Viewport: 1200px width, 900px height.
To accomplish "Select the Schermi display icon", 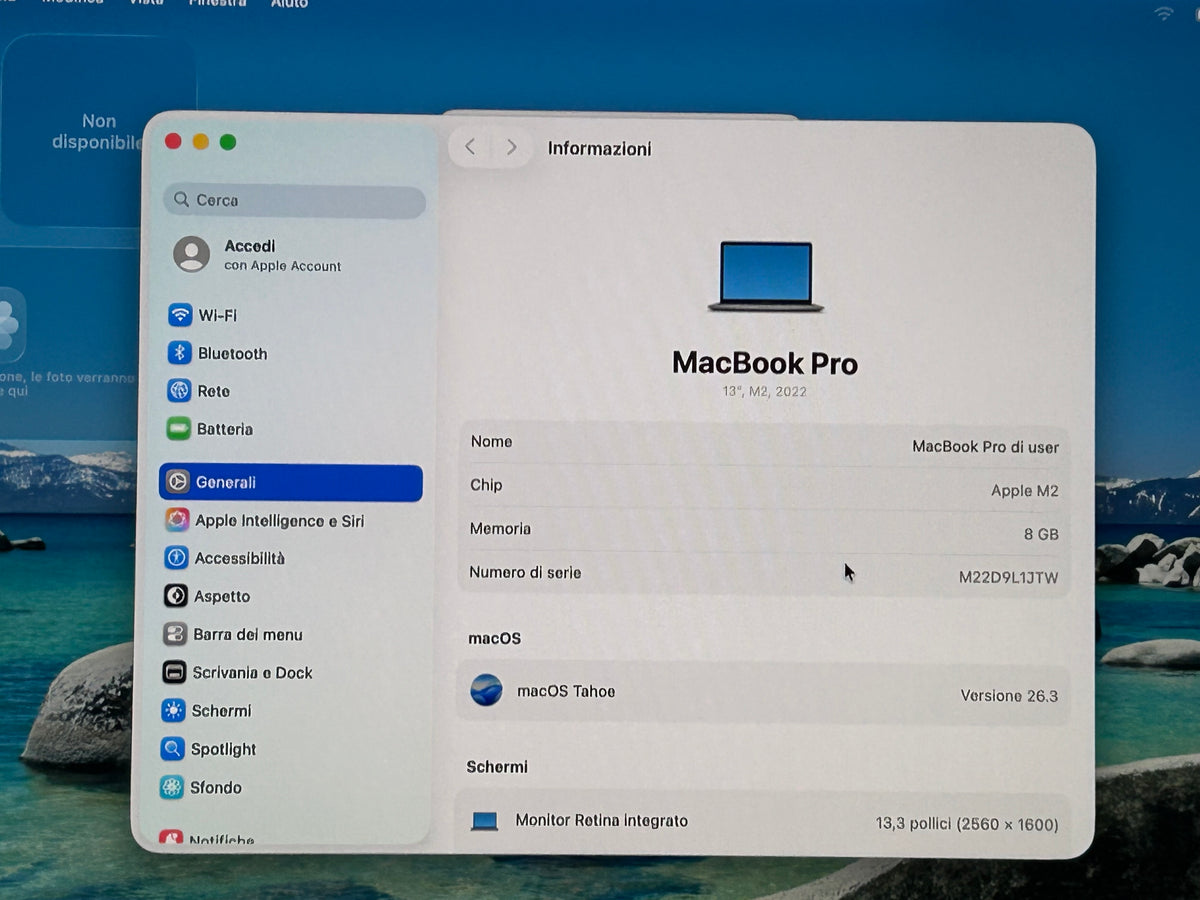I will [x=174, y=711].
